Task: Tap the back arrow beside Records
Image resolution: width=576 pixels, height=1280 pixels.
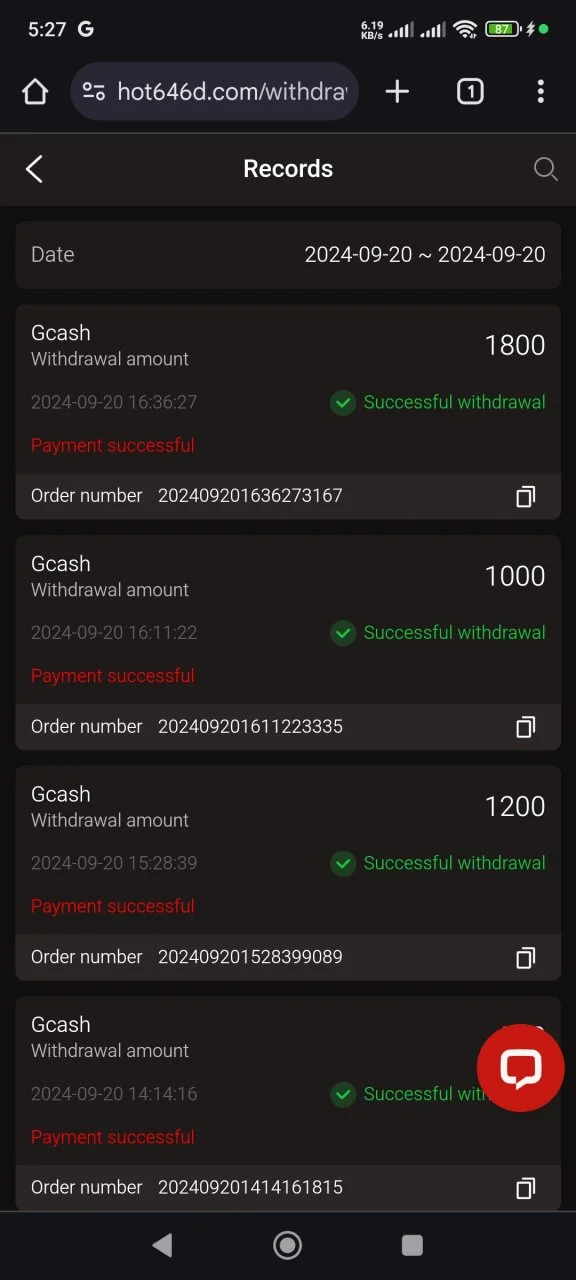Action: (34, 169)
